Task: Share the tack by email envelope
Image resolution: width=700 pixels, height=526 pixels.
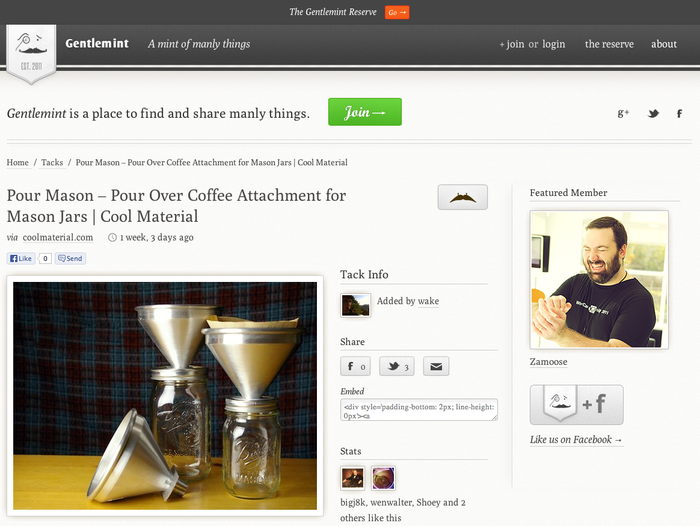Action: [x=436, y=366]
